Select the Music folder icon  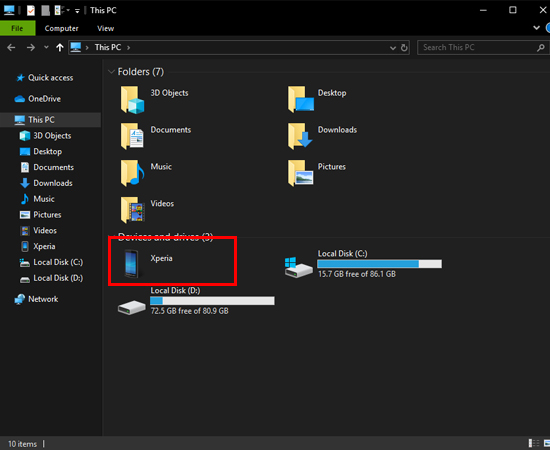point(132,173)
